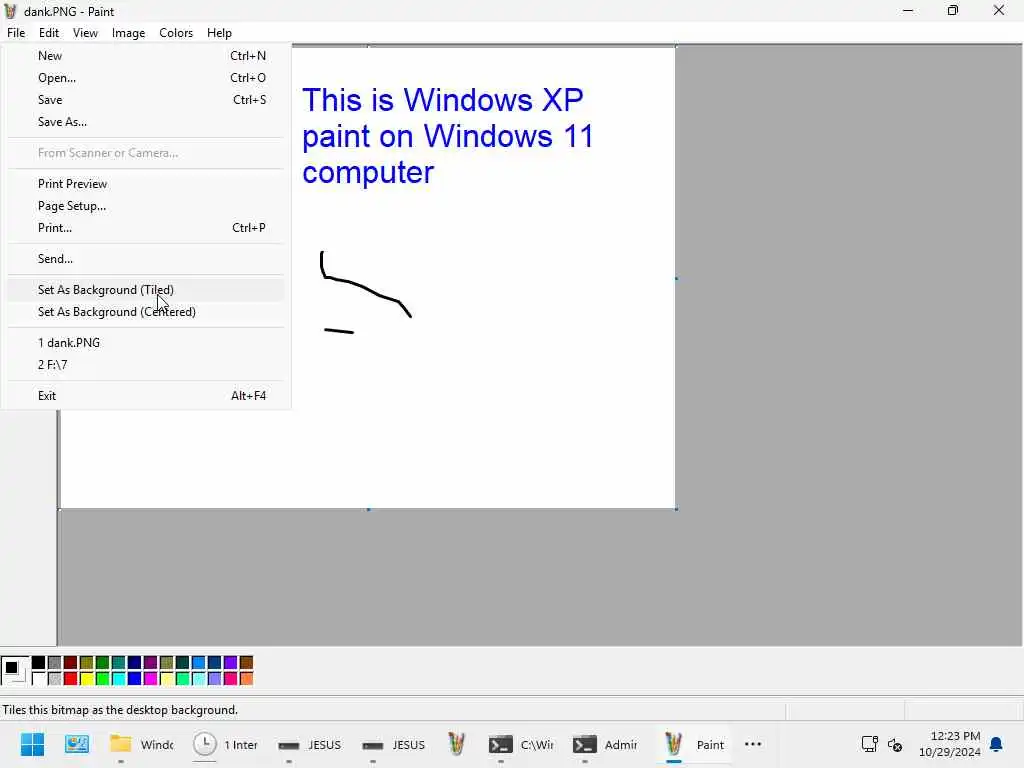The image size is (1024, 768).
Task: Pick the orange swatch in bottom row
Action: [x=246, y=679]
